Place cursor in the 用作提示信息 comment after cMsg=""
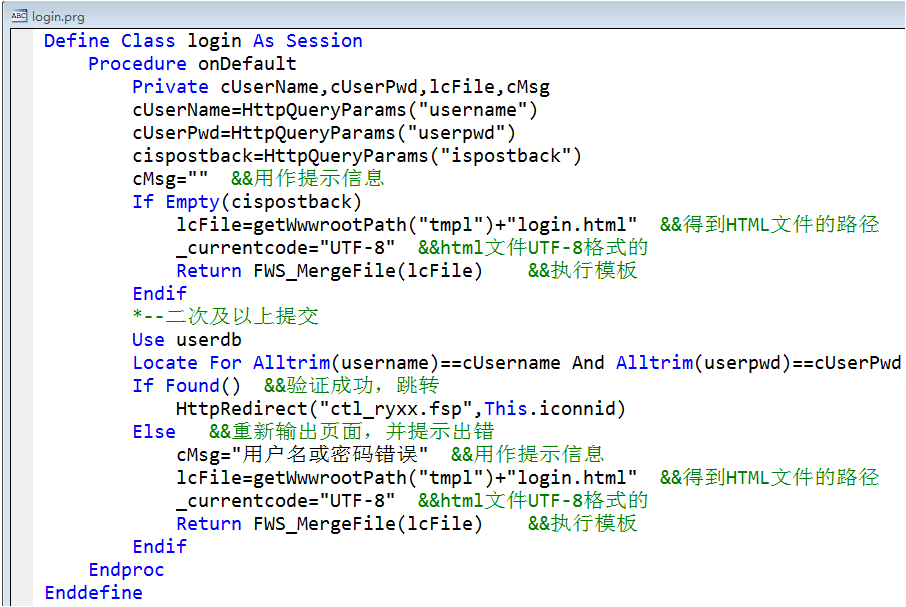 tap(318, 179)
